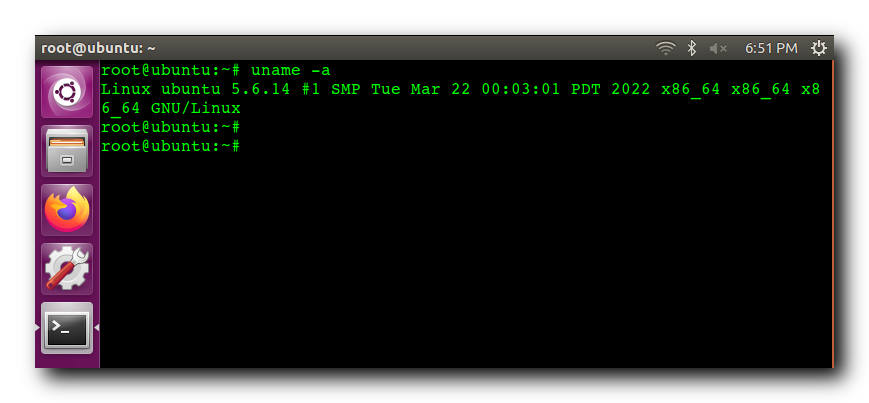Open Firefox web browser from launcher
Viewport: 869px width, 403px height.
[67, 210]
